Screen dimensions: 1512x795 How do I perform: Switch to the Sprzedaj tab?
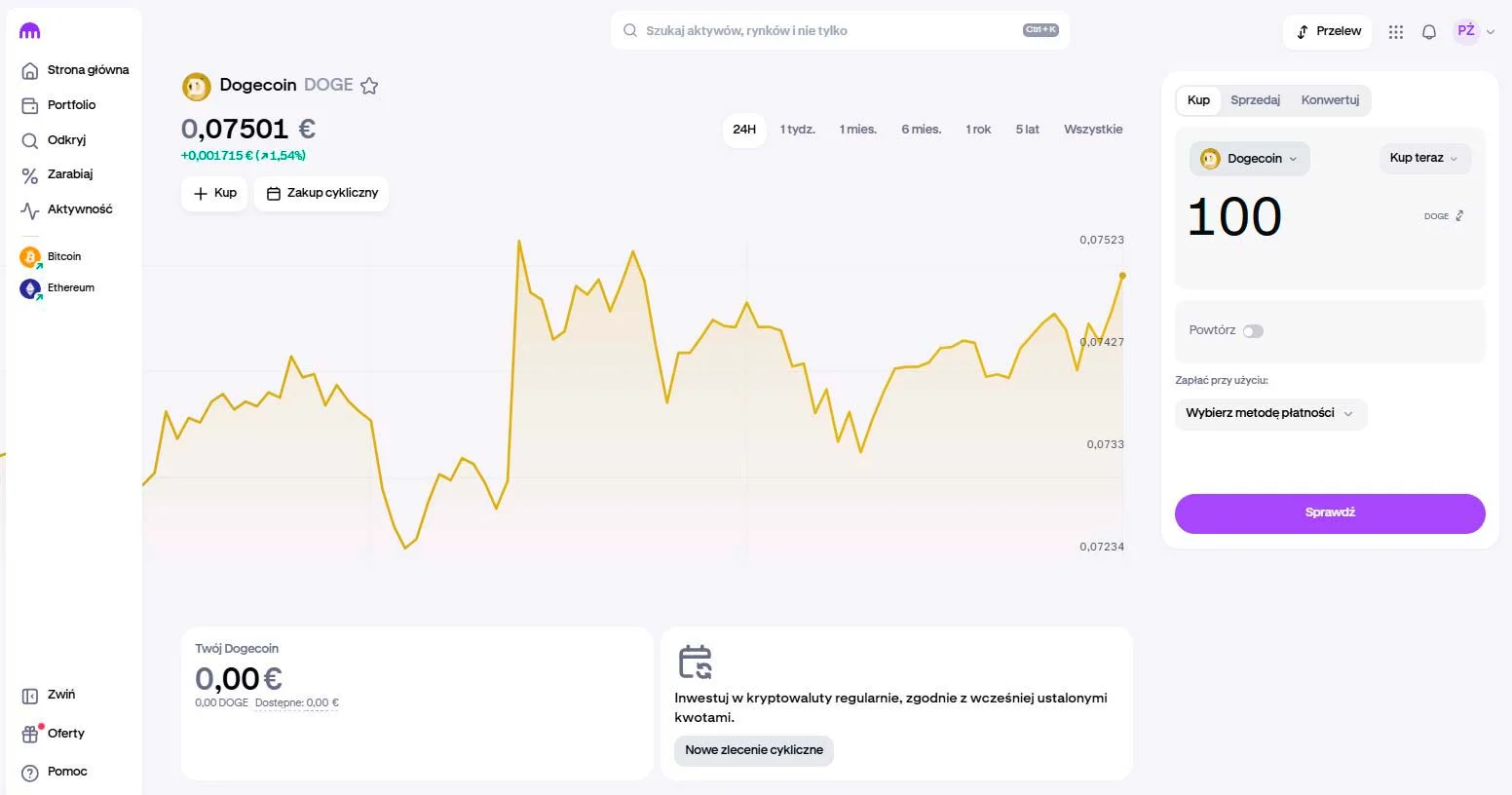1256,100
